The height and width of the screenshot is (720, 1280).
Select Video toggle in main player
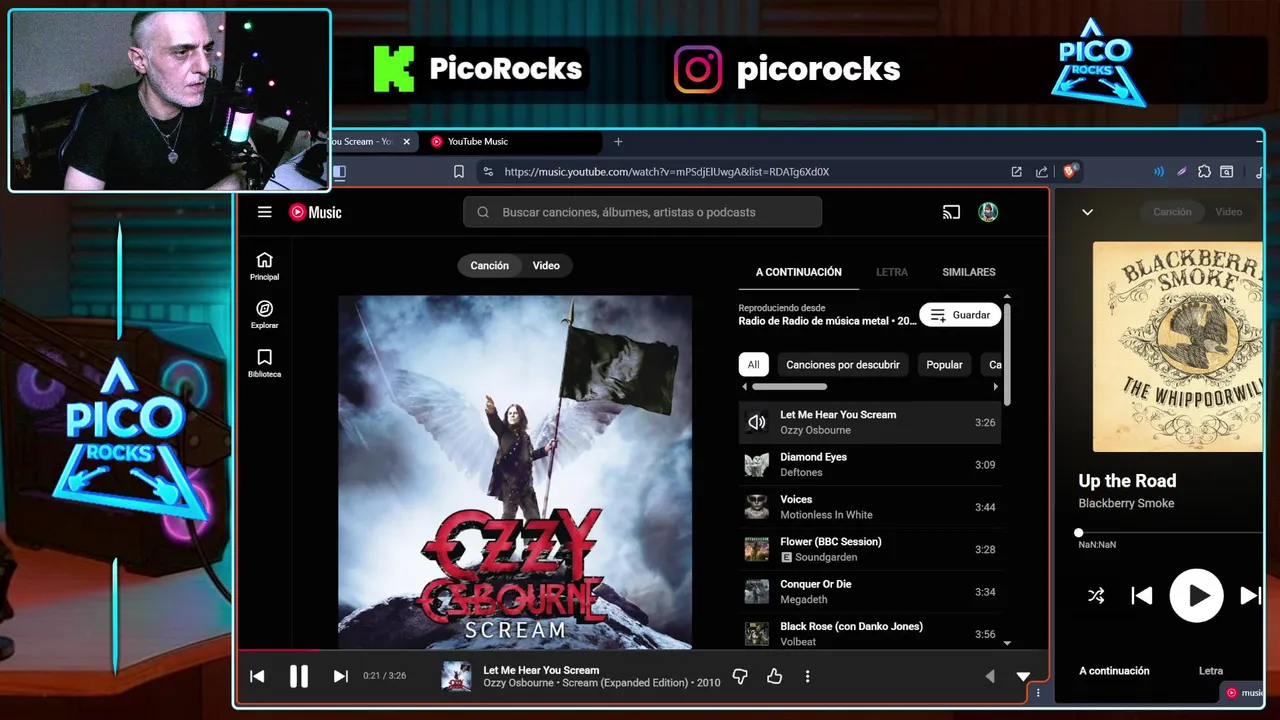coord(546,266)
